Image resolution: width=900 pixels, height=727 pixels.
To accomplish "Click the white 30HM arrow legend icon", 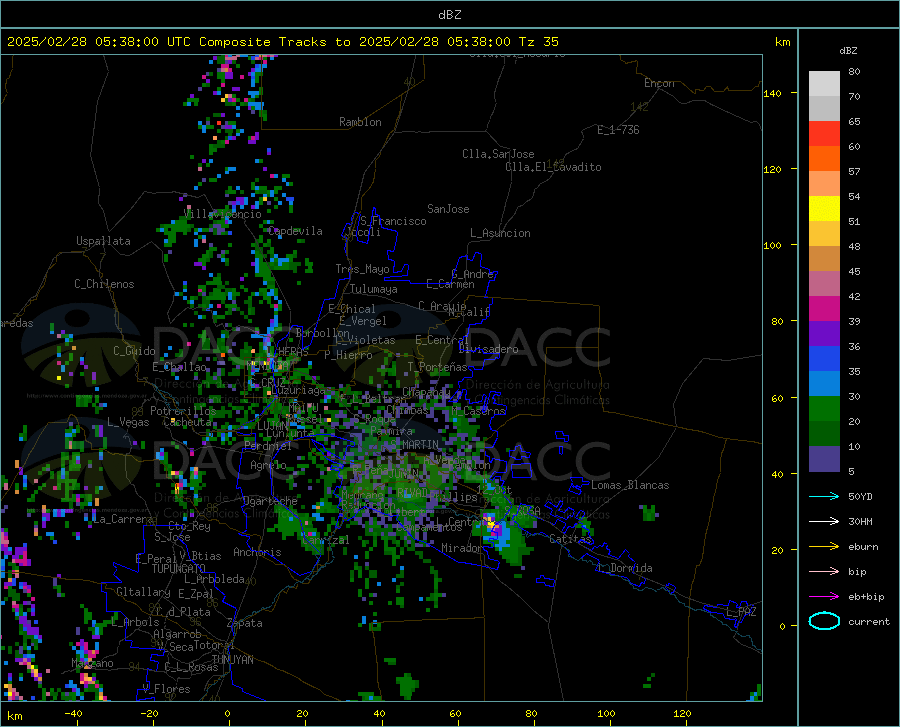I will [x=824, y=522].
